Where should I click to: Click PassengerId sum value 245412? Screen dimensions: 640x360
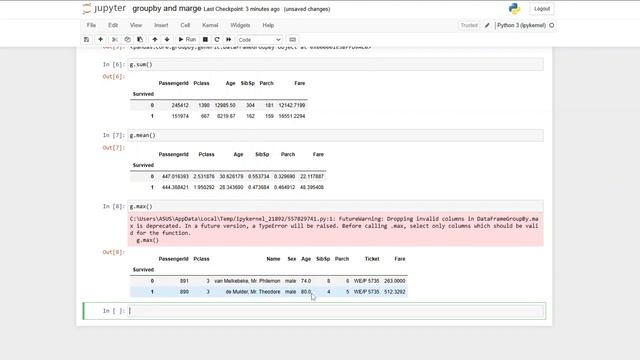pos(180,106)
